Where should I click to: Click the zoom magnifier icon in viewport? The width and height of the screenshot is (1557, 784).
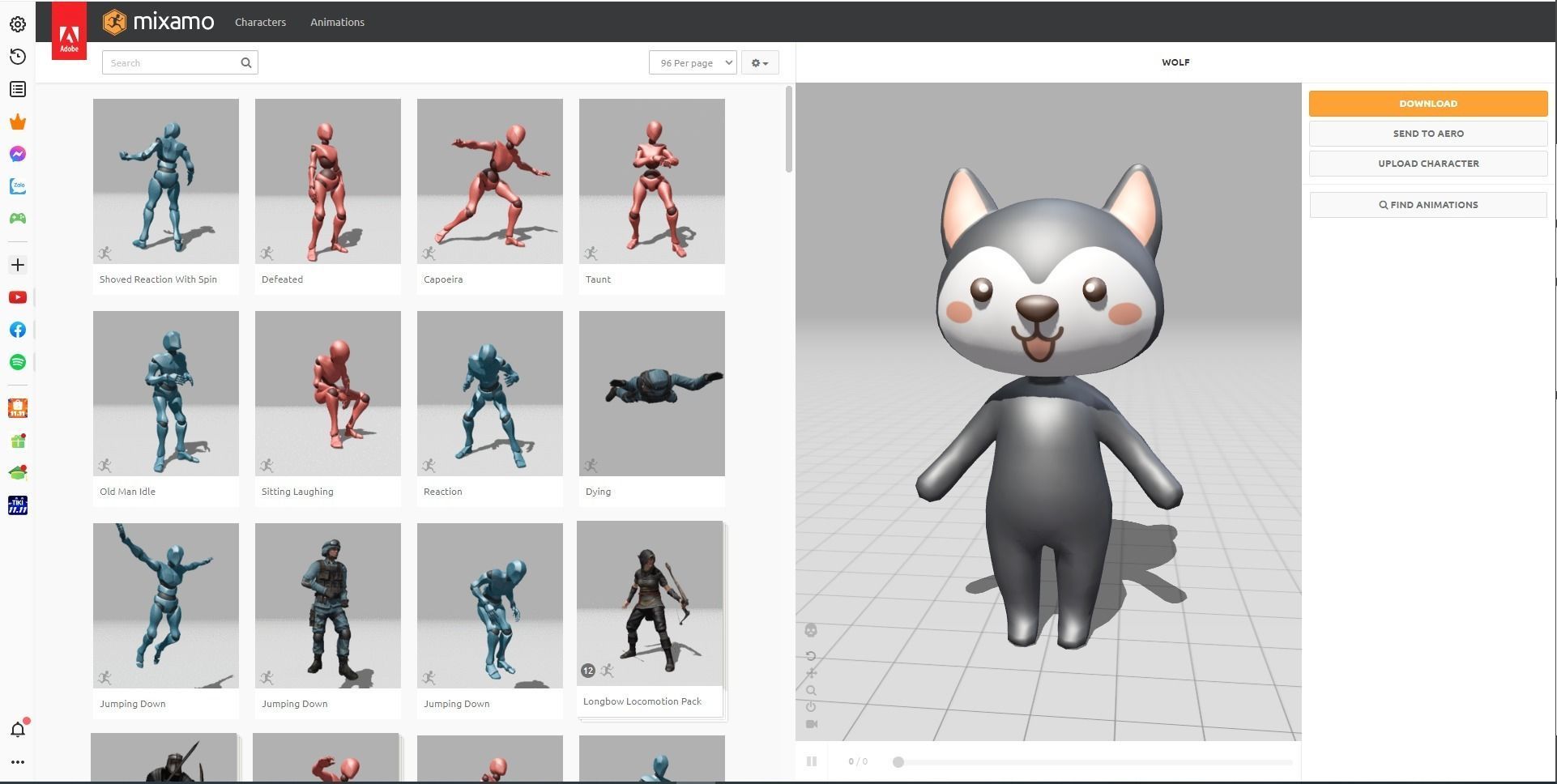tap(811, 691)
